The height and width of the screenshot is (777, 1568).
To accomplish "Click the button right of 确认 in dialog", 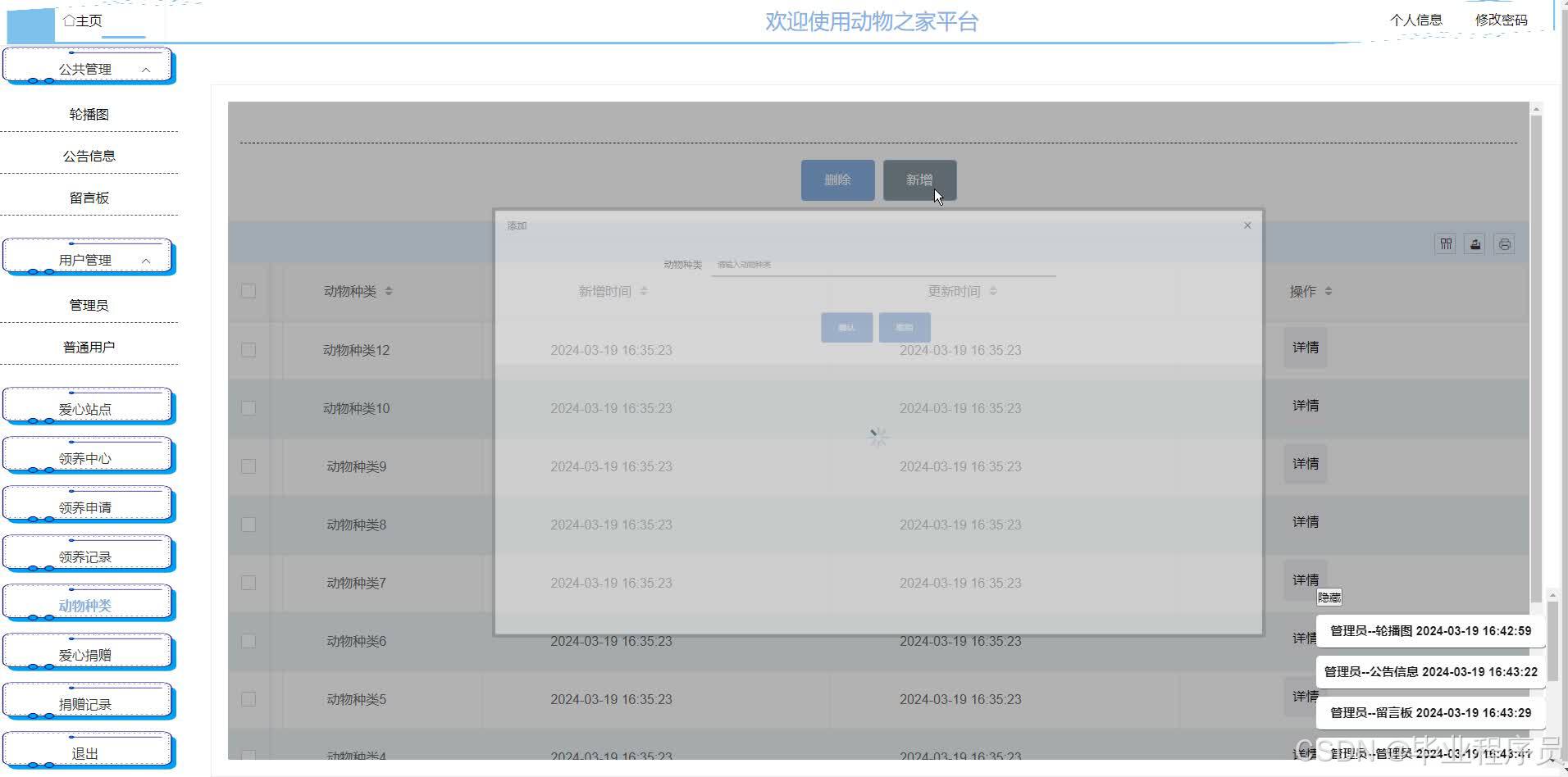I will click(x=905, y=327).
